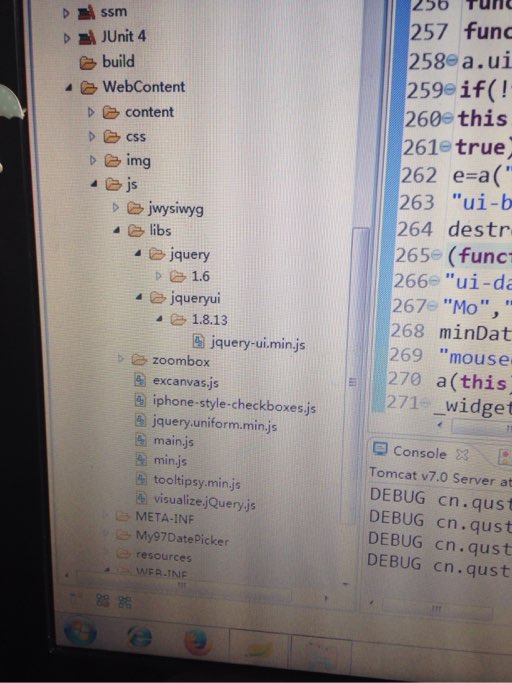Switch to the Console tab
The width and height of the screenshot is (512, 683).
[x=420, y=453]
